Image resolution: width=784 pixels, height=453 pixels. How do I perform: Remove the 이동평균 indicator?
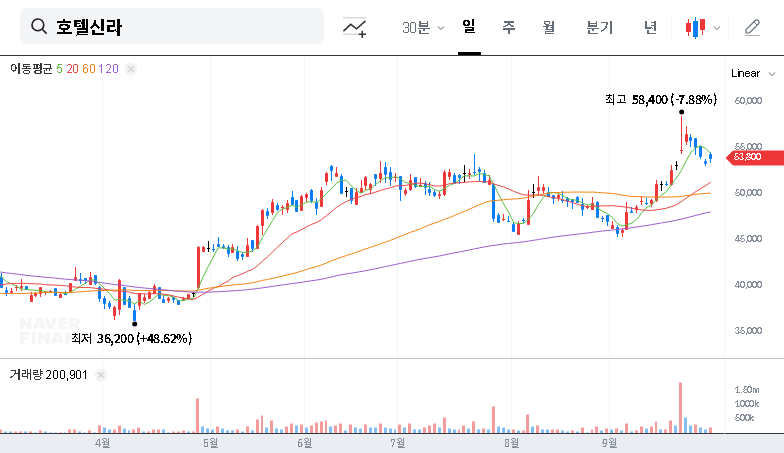pyautogui.click(x=131, y=69)
